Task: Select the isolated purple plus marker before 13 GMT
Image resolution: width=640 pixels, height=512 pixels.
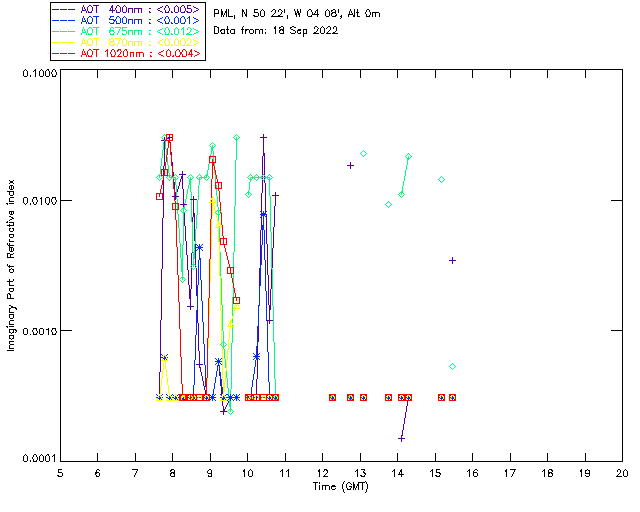Action: pyautogui.click(x=350, y=165)
